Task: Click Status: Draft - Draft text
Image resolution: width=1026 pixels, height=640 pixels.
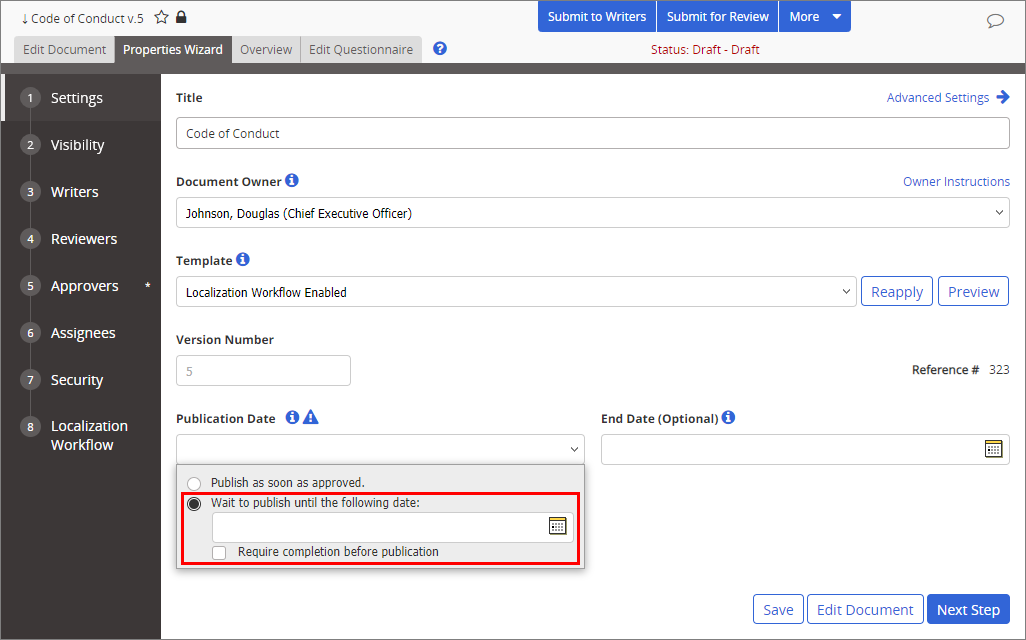Action: click(705, 50)
